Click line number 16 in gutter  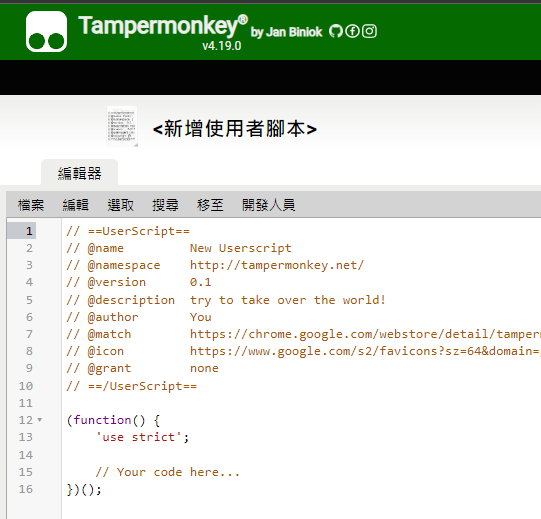[x=26, y=489]
